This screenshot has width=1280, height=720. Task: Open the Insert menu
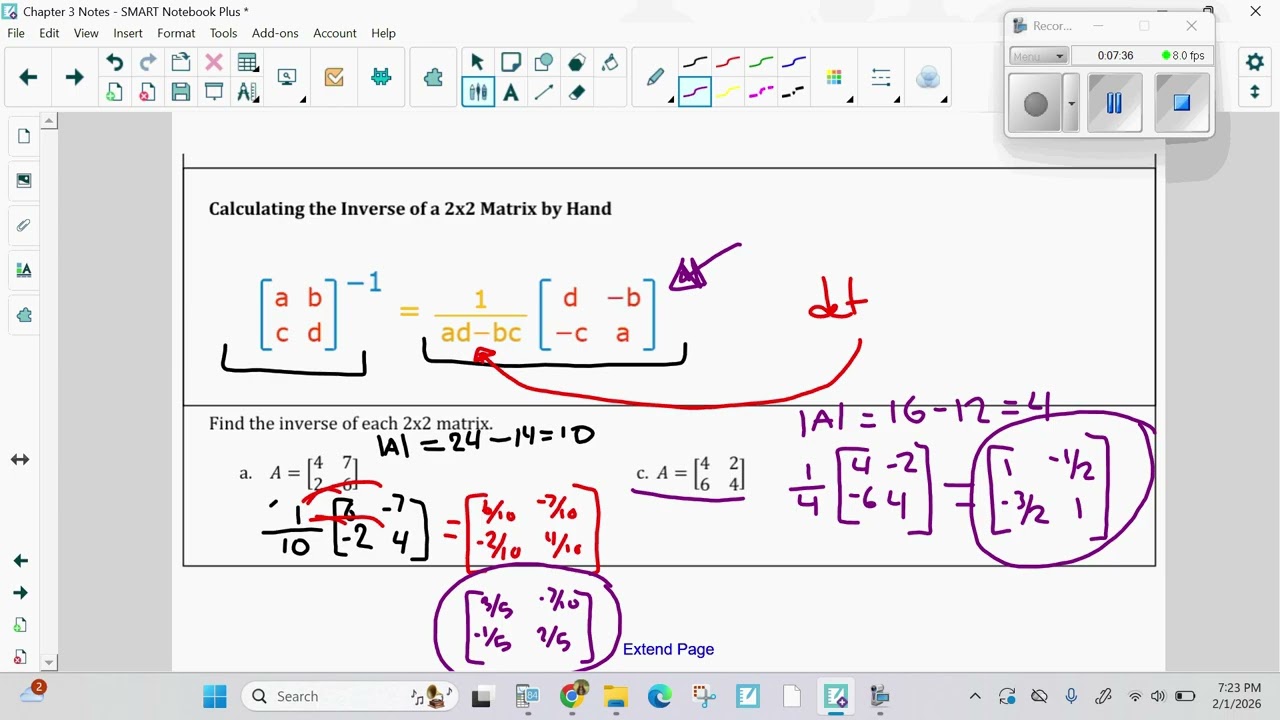pyautogui.click(x=128, y=33)
